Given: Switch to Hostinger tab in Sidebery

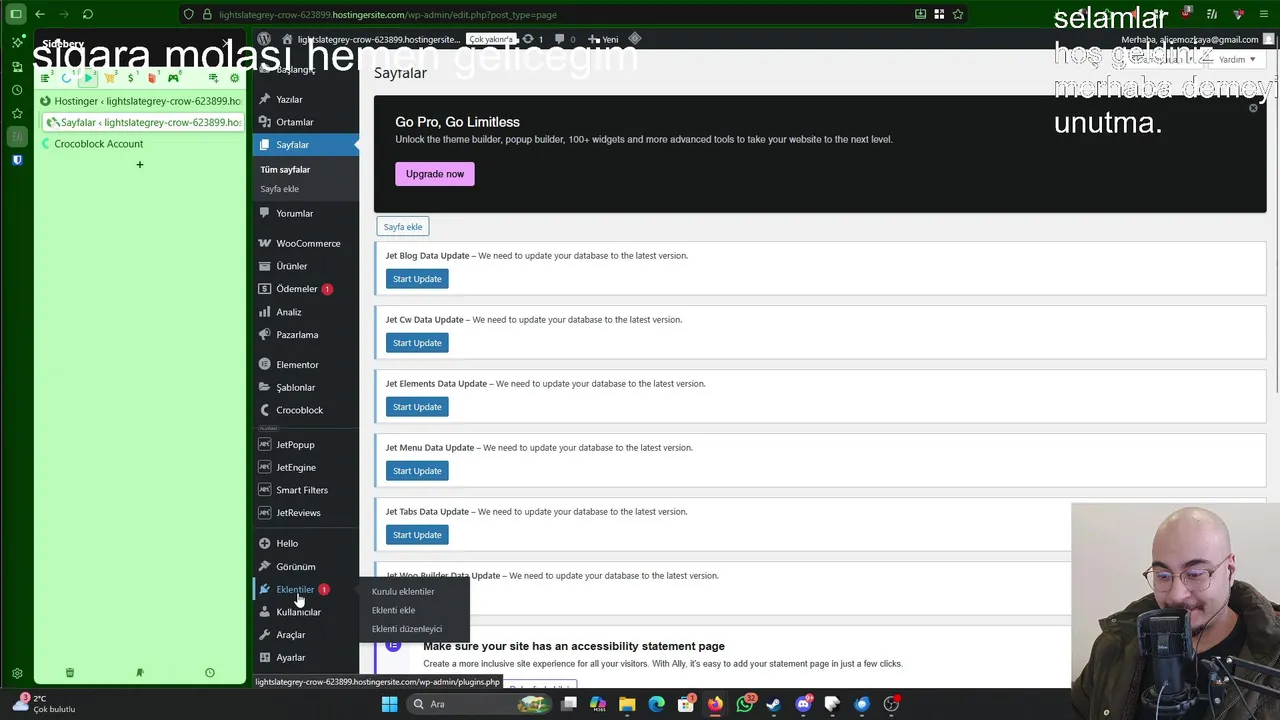Looking at the screenshot, I should tap(141, 101).
